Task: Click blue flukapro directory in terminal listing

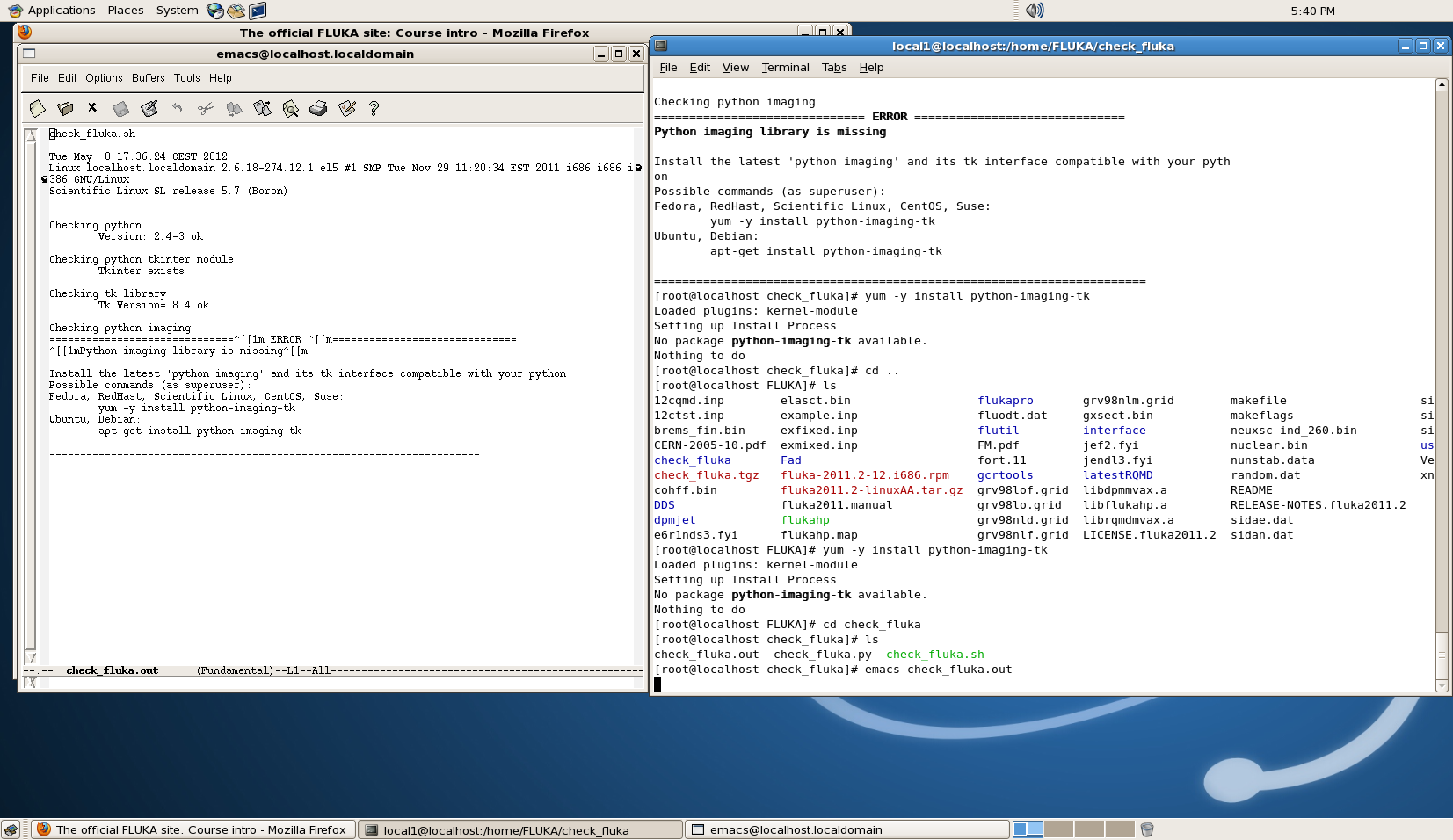Action: pos(1006,401)
